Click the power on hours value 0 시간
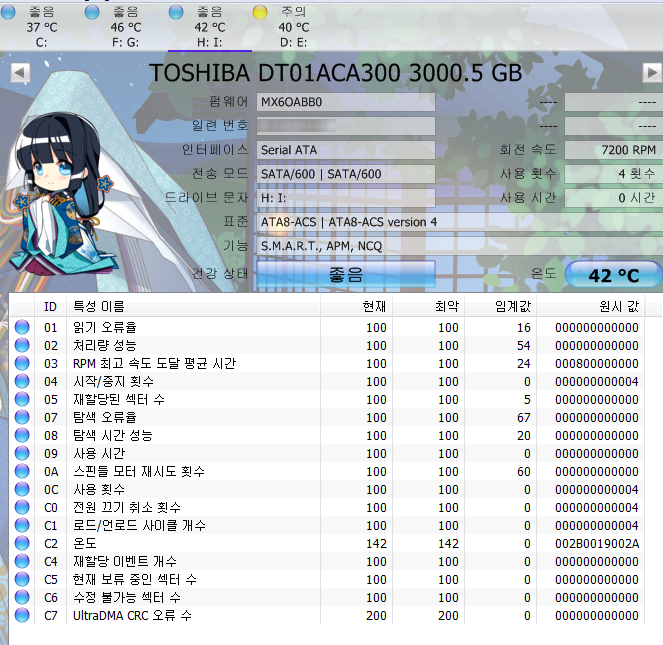The height and width of the screenshot is (645, 663). click(614, 198)
